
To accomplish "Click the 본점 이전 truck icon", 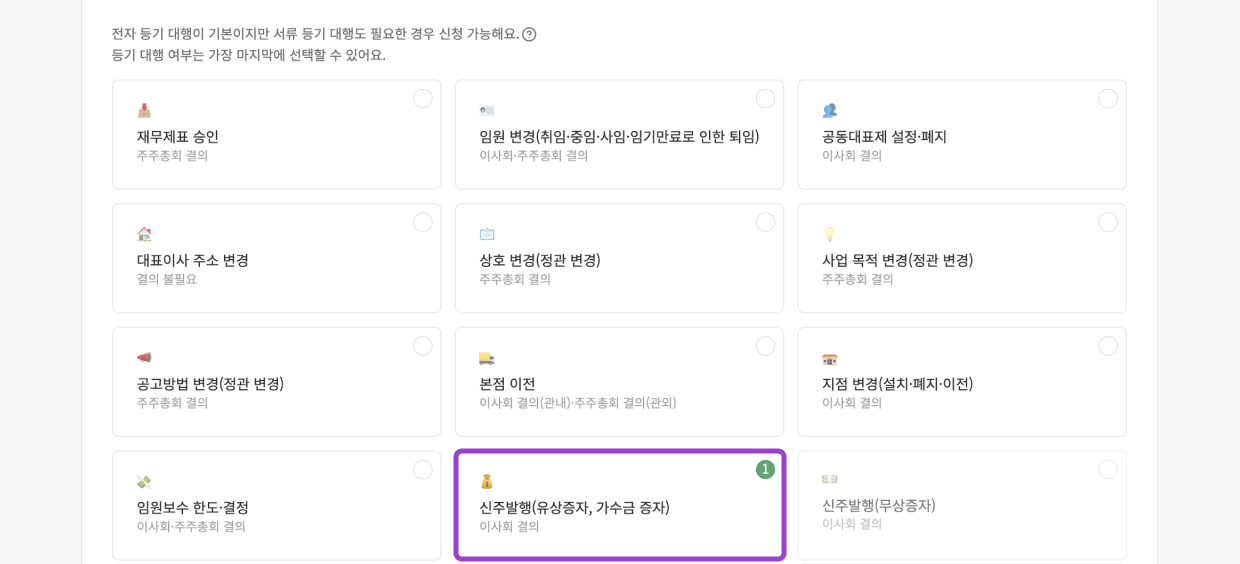I will pyautogui.click(x=487, y=357).
